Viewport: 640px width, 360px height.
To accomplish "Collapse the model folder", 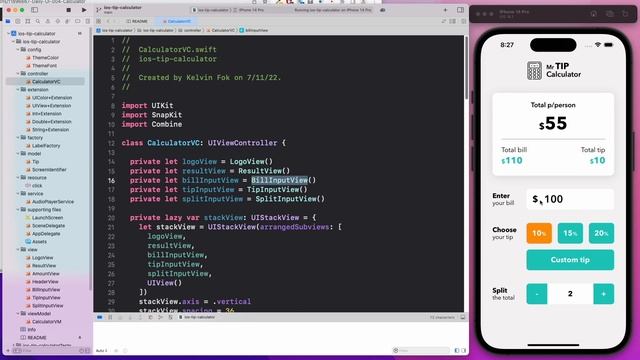I will click(18, 153).
